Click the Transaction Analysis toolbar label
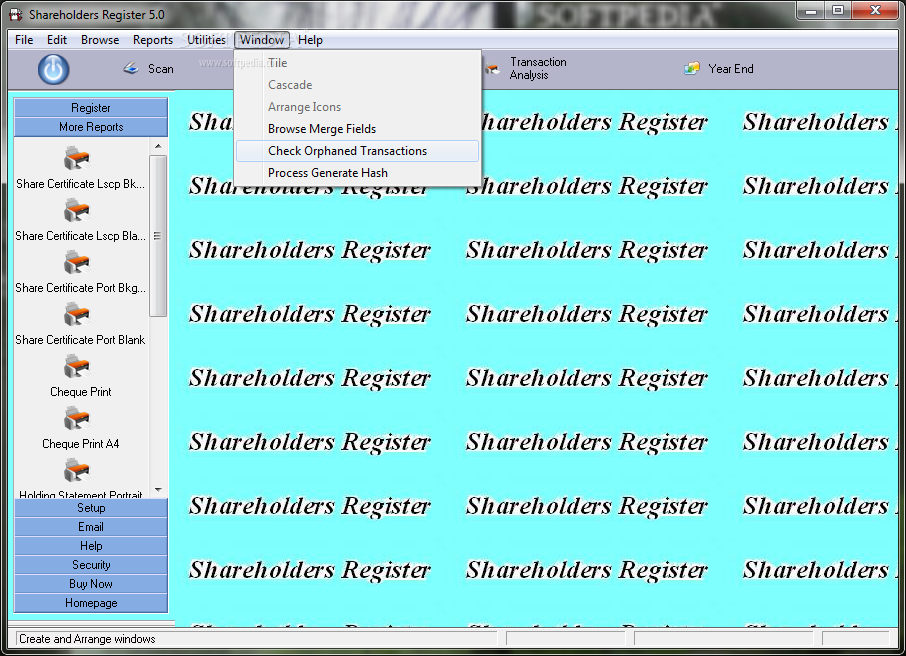 pos(538,68)
